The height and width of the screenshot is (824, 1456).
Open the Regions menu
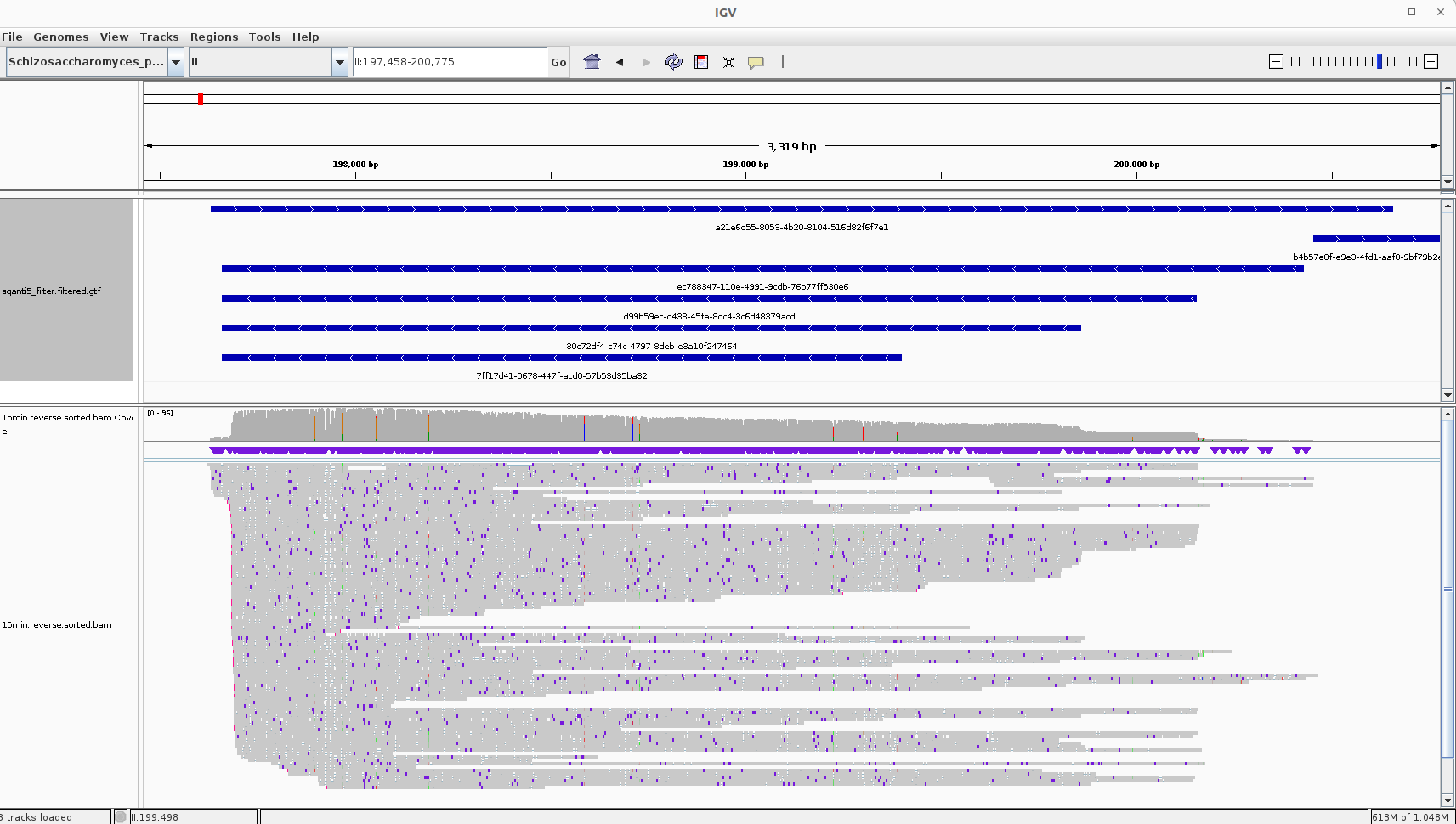tap(213, 37)
